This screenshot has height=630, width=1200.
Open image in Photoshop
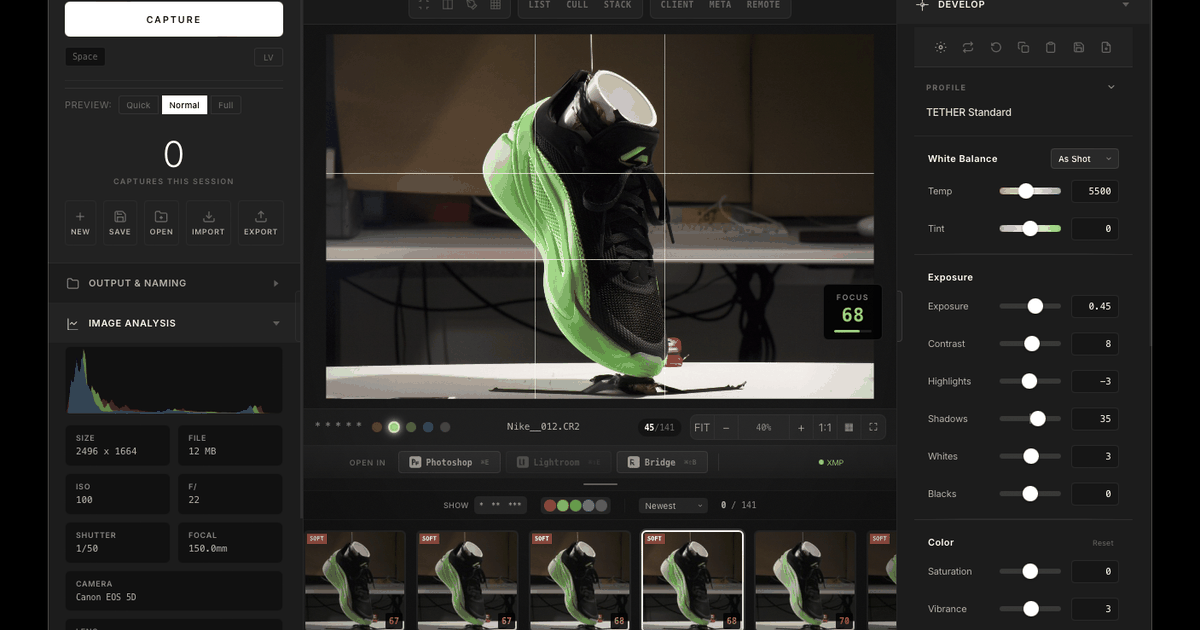point(448,462)
